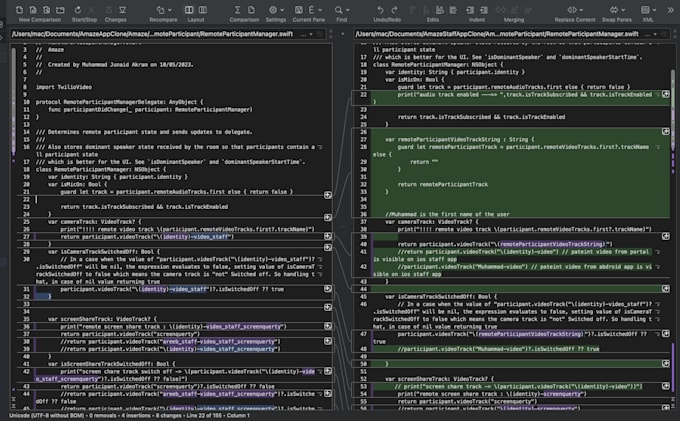Click 'var remoteParticipantVideoTrackString' line in right pane

(x=460, y=139)
